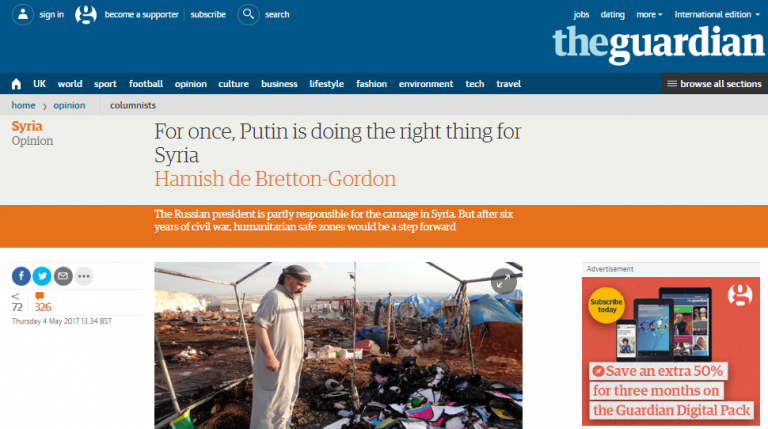Open author Hamish de Bretton-Gordon page
Screen dimensions: 768x429
(x=275, y=179)
